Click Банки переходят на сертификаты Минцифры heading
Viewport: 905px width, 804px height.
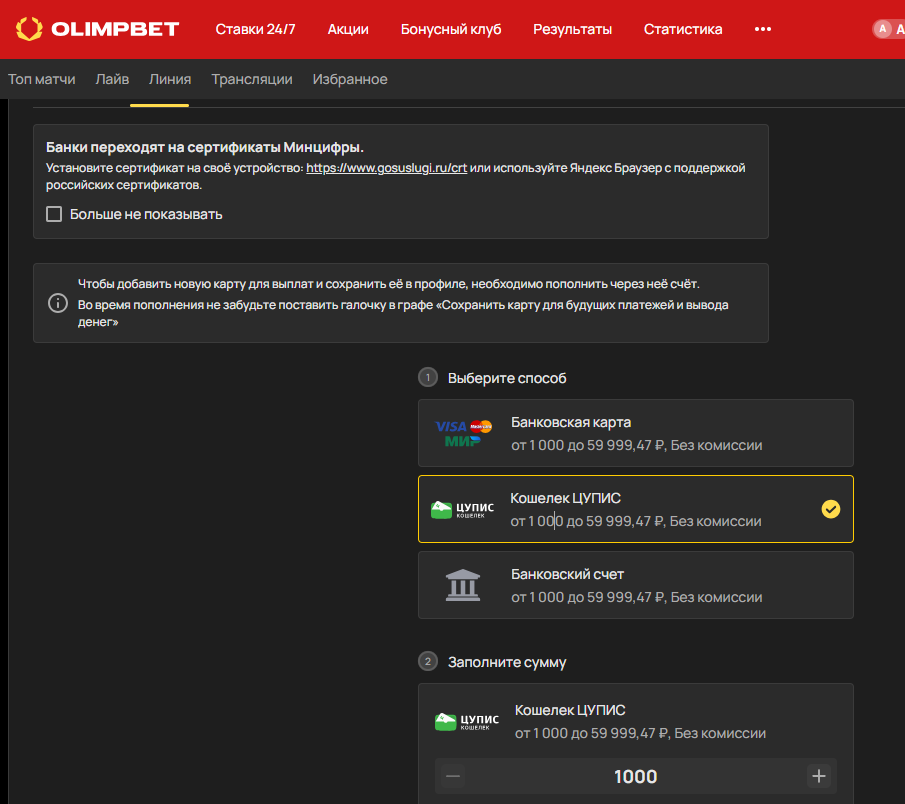[x=205, y=147]
